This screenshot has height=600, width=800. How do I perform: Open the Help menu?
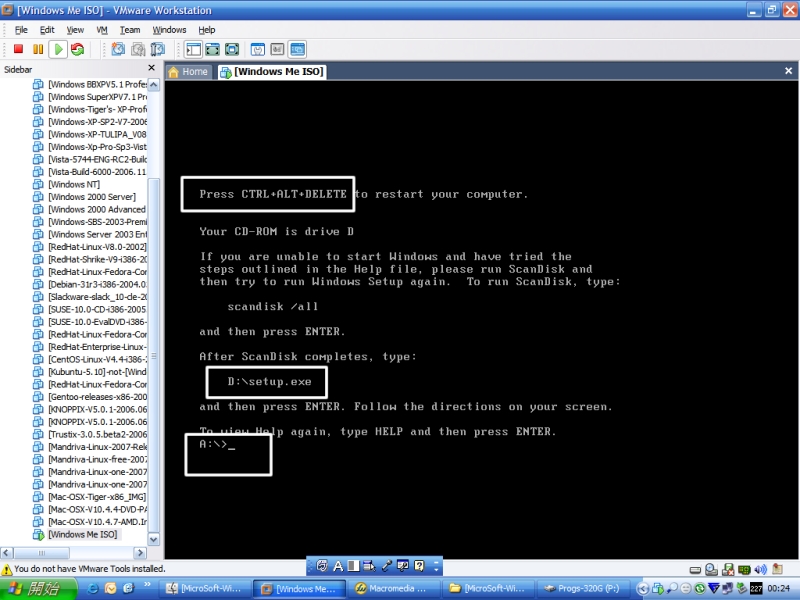tap(207, 30)
